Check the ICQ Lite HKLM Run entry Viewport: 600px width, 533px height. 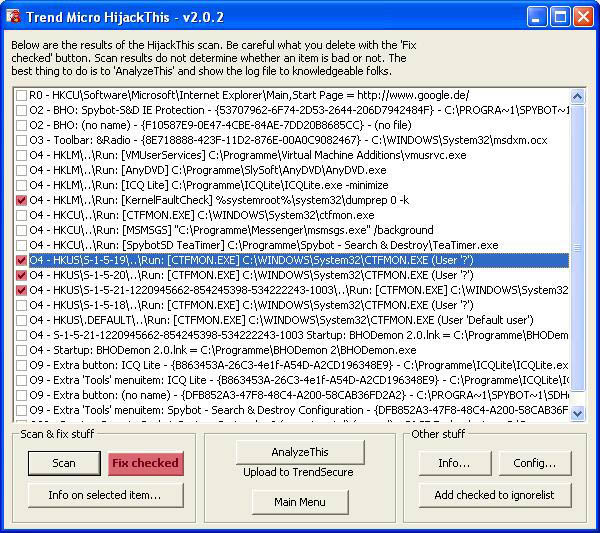[x=21, y=185]
